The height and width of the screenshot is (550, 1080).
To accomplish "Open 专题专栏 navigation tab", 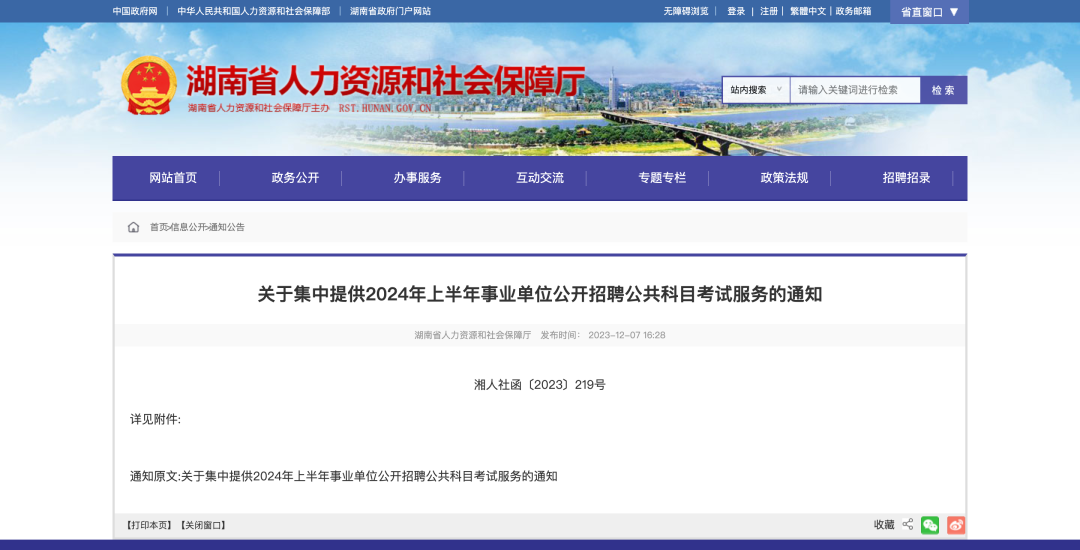I will tap(662, 178).
